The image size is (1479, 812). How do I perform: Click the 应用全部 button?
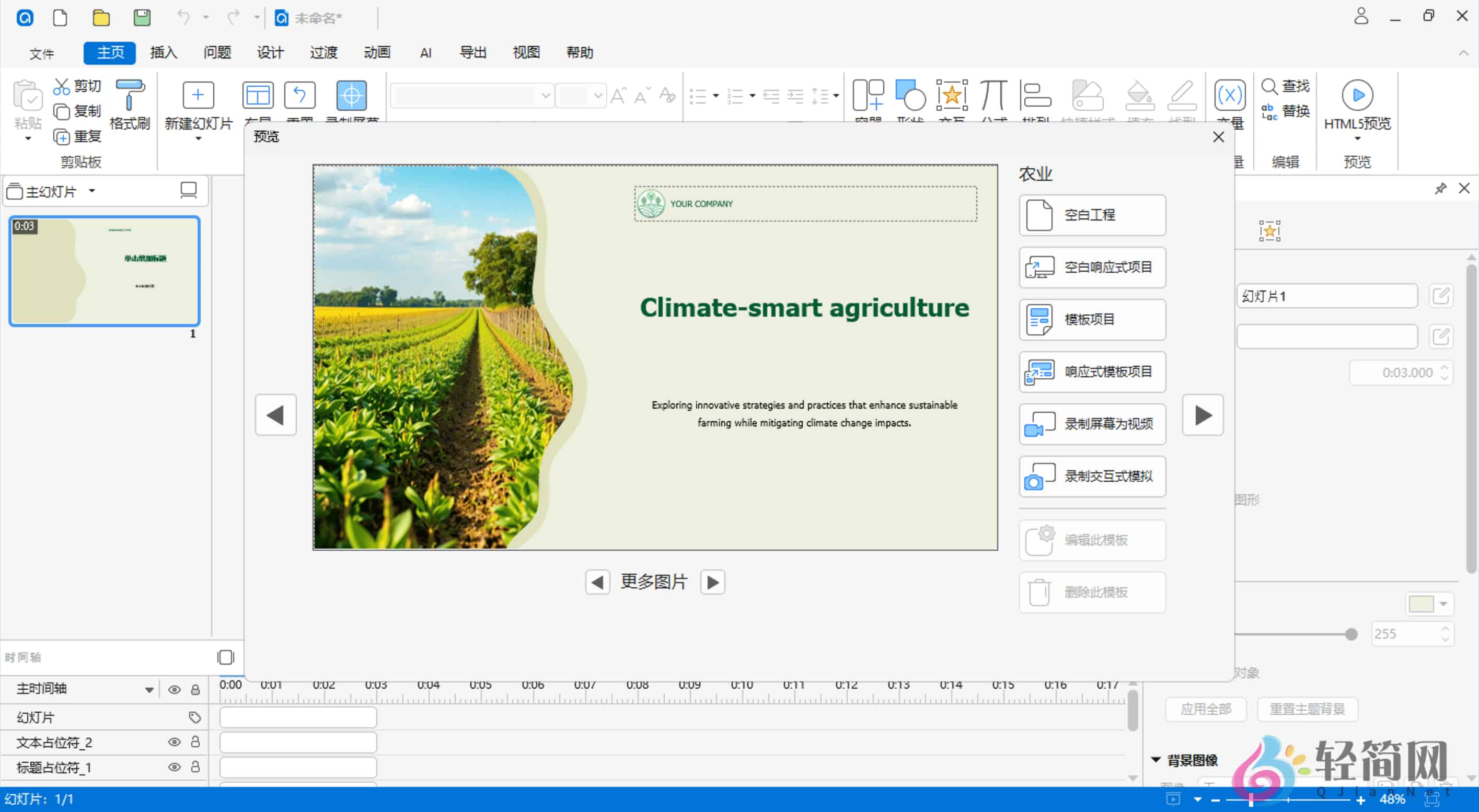pyautogui.click(x=1206, y=709)
